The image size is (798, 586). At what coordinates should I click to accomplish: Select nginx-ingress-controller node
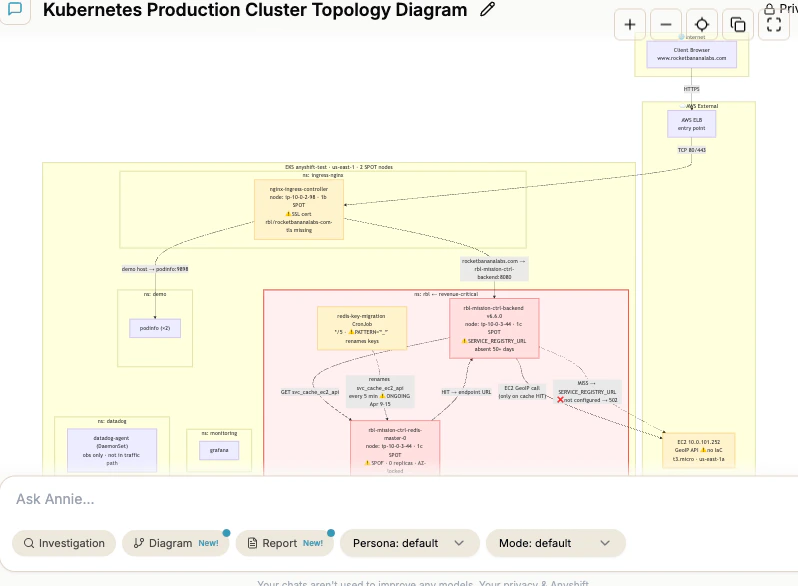(x=299, y=209)
